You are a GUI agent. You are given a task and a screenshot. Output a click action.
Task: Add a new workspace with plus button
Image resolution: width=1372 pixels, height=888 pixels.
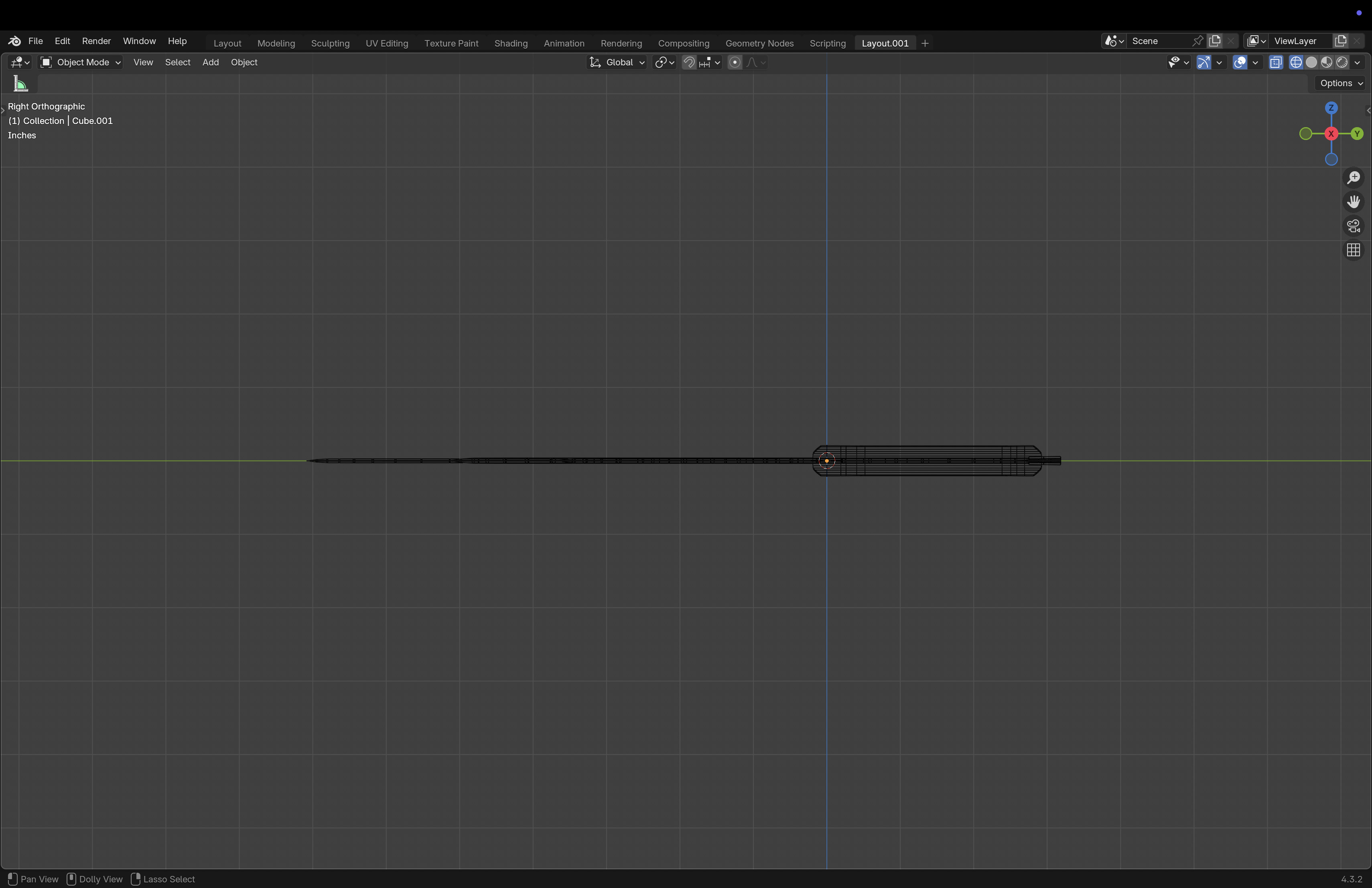pyautogui.click(x=925, y=43)
